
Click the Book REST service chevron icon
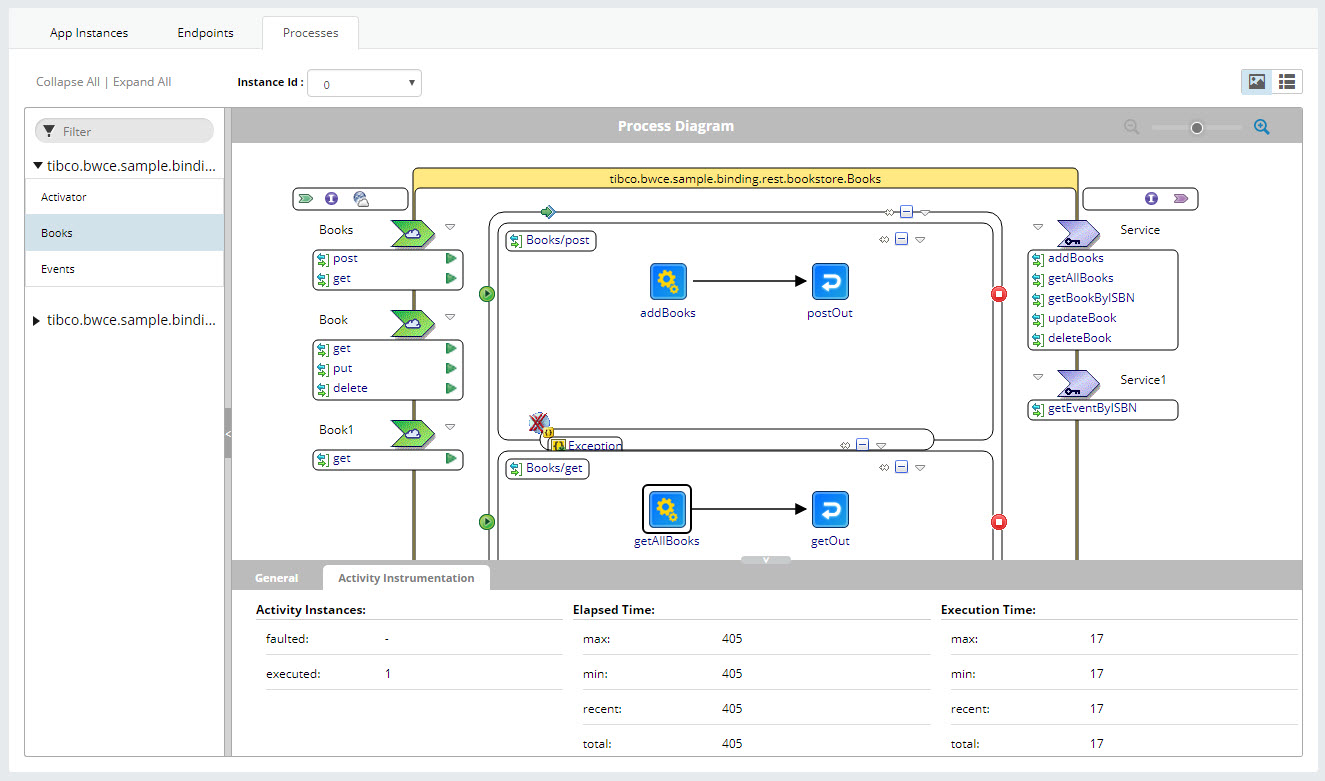pyautogui.click(x=412, y=323)
